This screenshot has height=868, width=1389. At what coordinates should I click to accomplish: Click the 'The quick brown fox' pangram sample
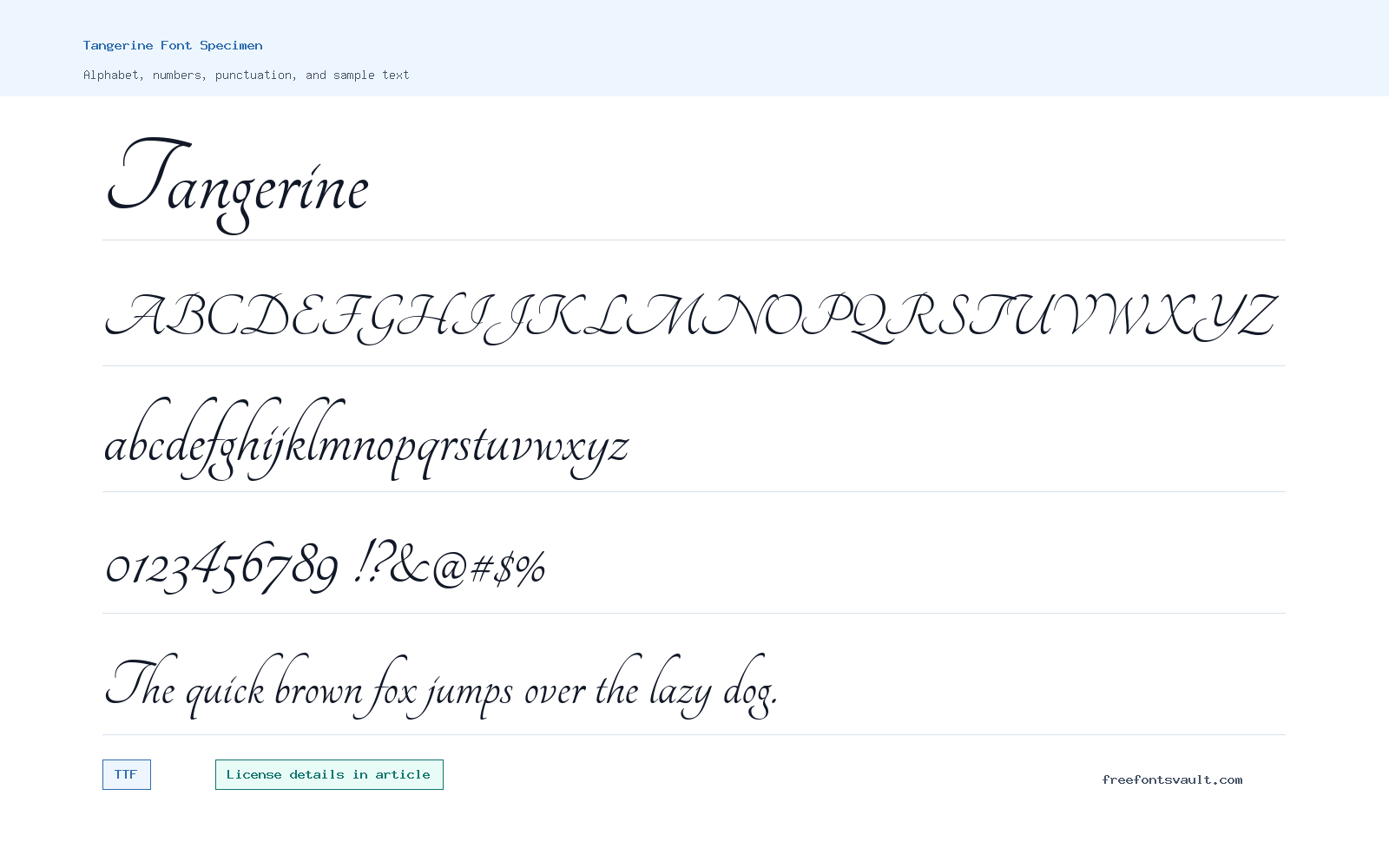pos(442,687)
